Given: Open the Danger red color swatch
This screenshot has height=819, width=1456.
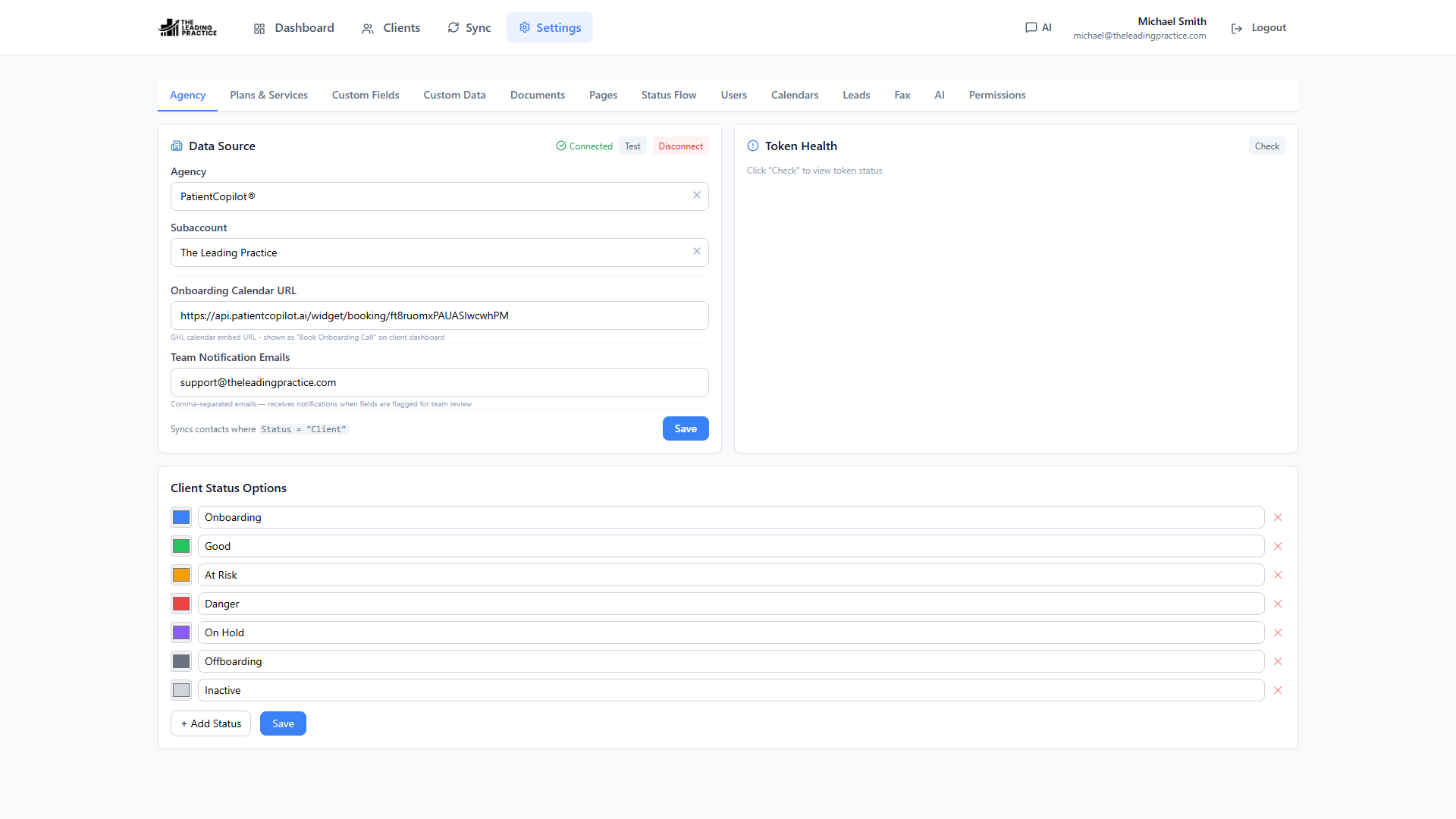Looking at the screenshot, I should pyautogui.click(x=181, y=604).
